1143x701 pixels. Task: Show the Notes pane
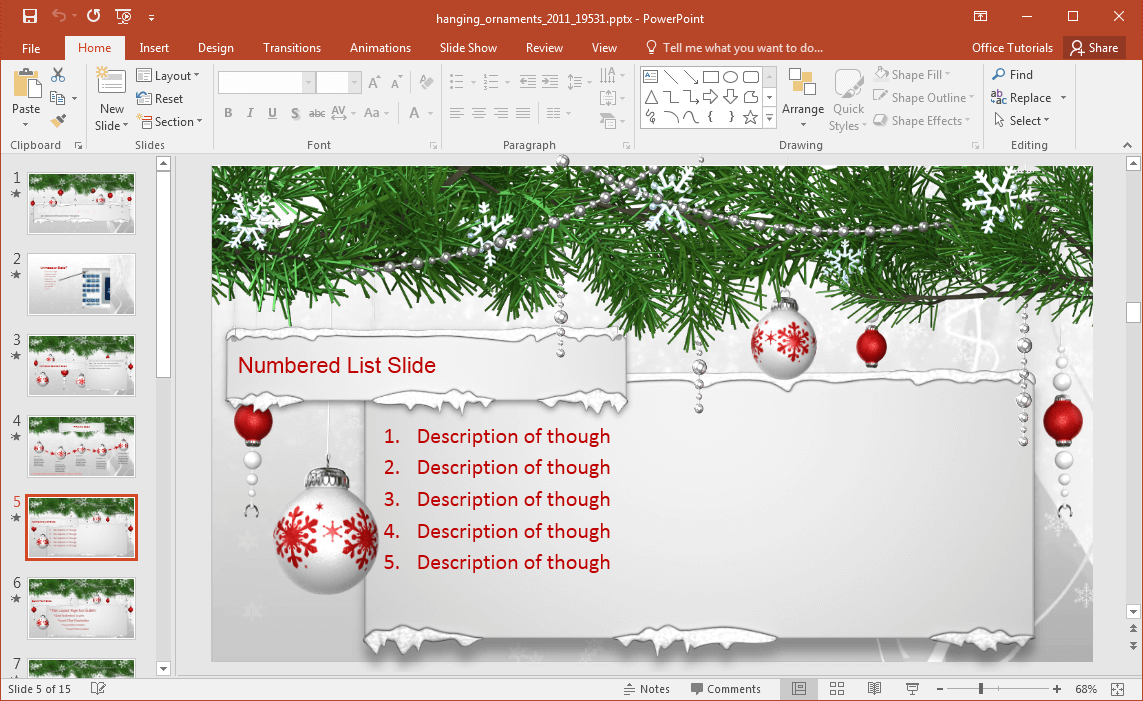pyautogui.click(x=646, y=689)
